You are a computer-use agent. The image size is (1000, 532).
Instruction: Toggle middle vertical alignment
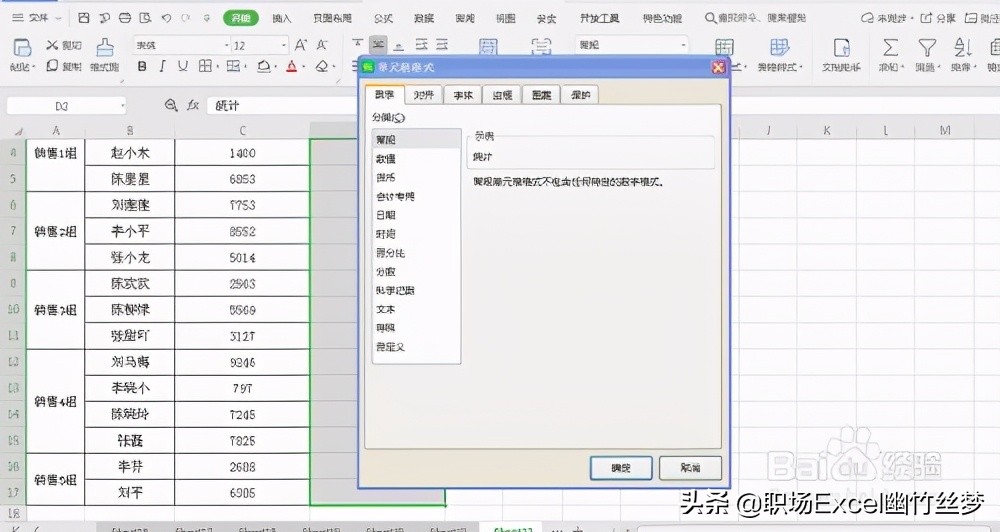(379, 44)
